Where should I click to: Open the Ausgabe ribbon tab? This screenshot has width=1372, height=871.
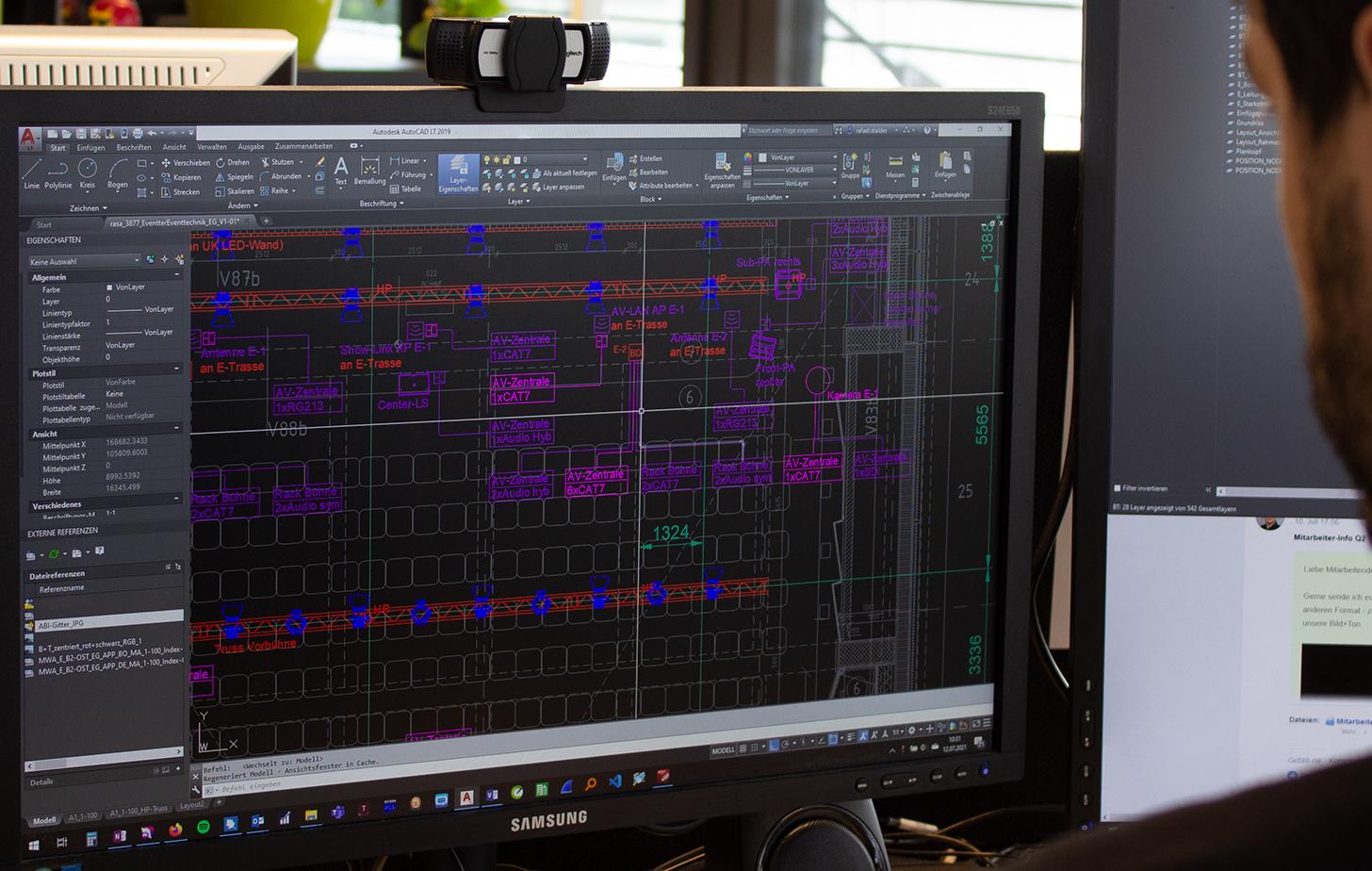pos(251,147)
